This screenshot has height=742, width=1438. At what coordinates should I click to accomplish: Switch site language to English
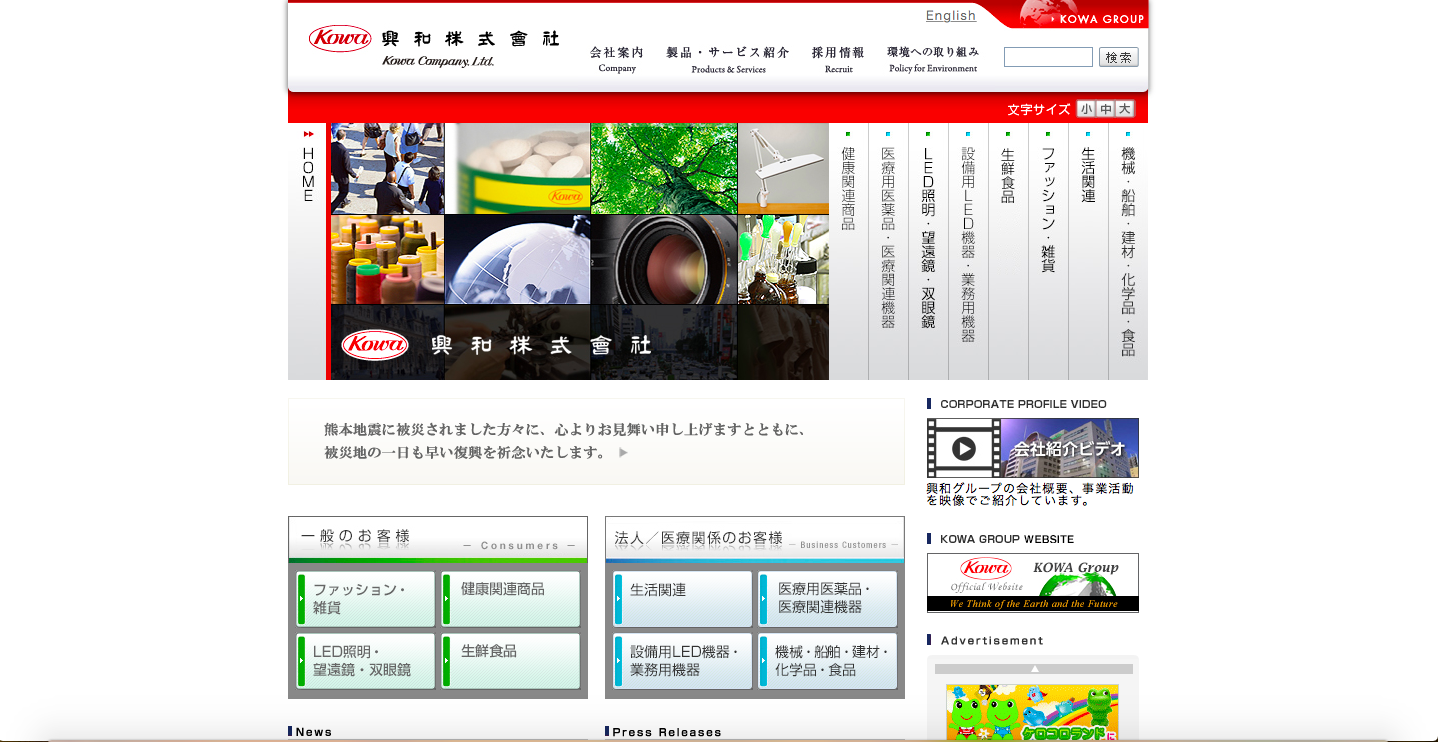click(951, 15)
